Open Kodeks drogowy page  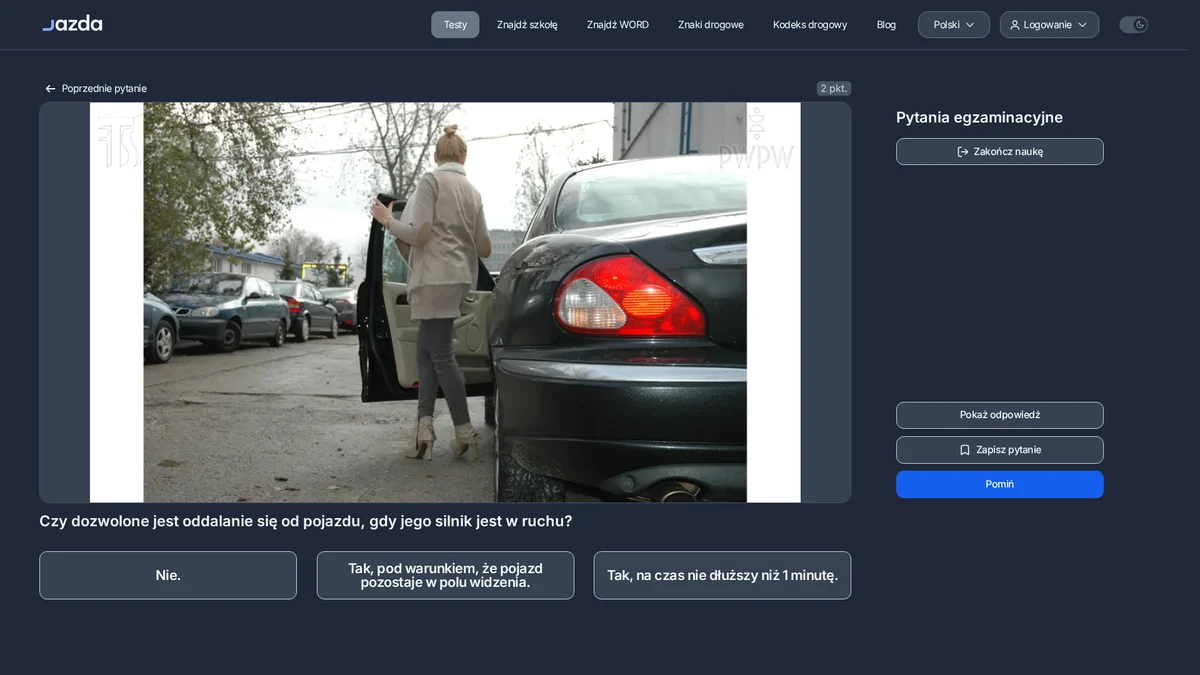pyautogui.click(x=810, y=25)
